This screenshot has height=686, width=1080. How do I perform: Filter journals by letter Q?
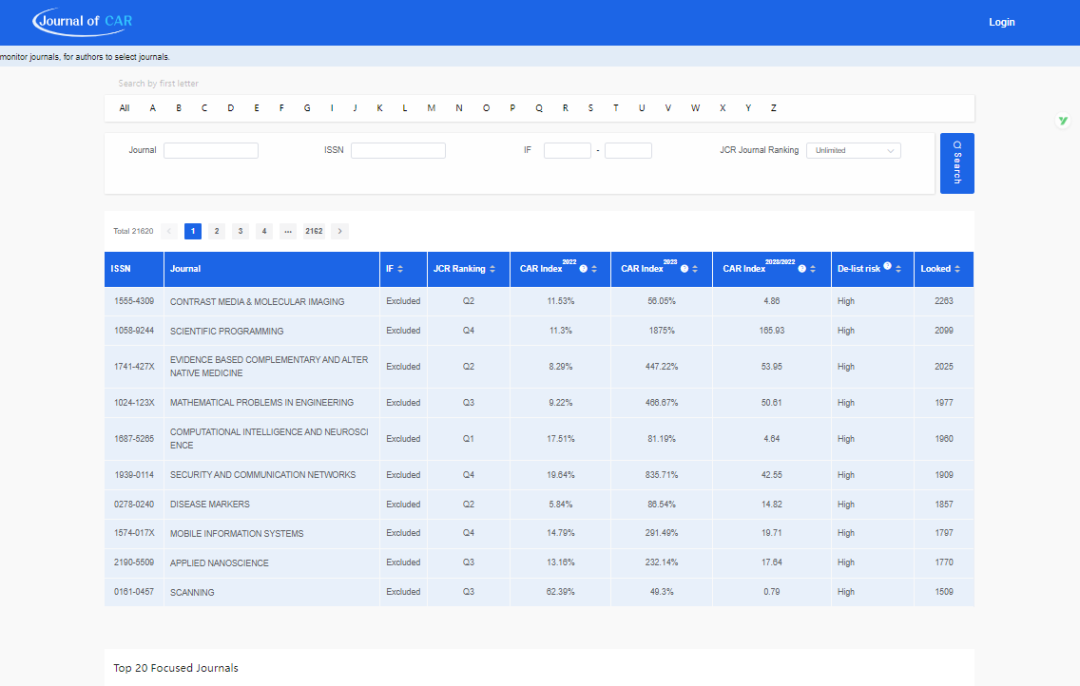click(539, 108)
